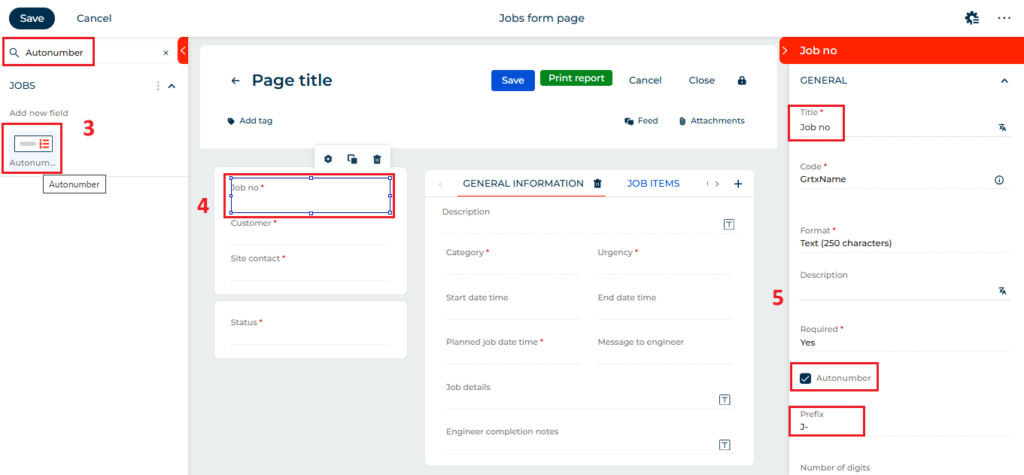Collapse the GENERAL properties section
Image resolution: width=1024 pixels, height=475 pixels.
click(1004, 81)
